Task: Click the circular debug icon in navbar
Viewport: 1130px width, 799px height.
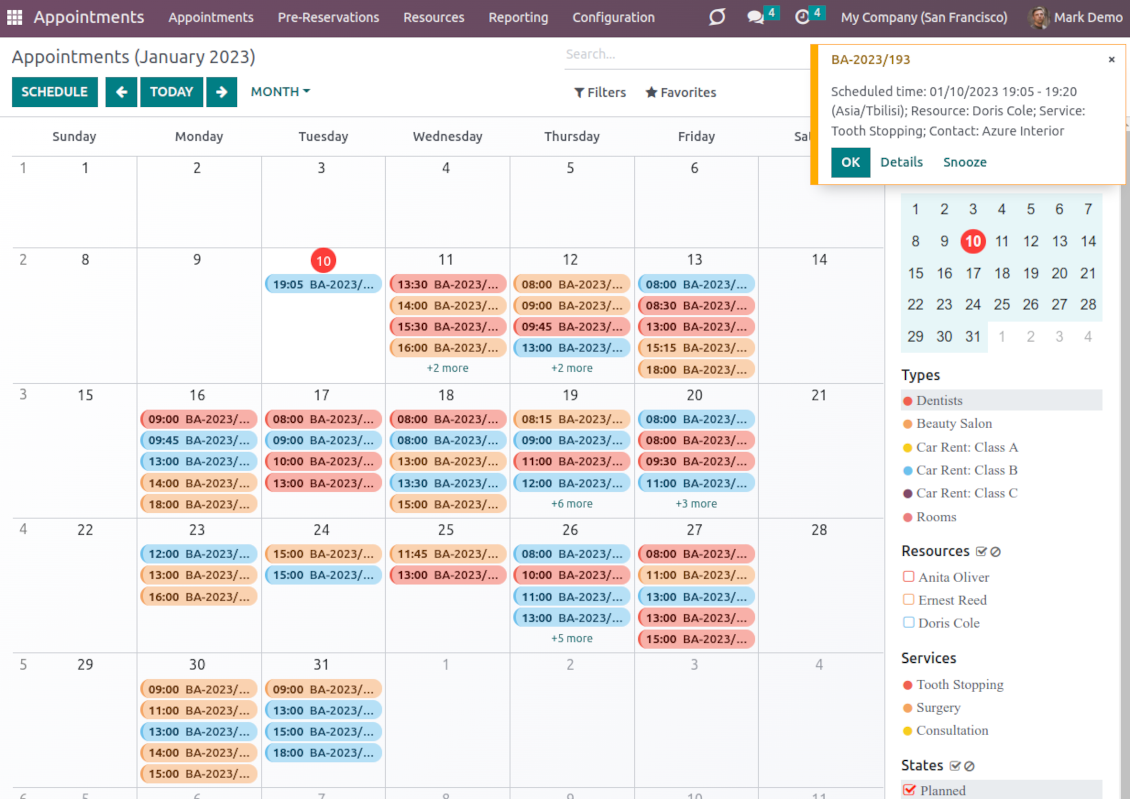Action: point(717,17)
